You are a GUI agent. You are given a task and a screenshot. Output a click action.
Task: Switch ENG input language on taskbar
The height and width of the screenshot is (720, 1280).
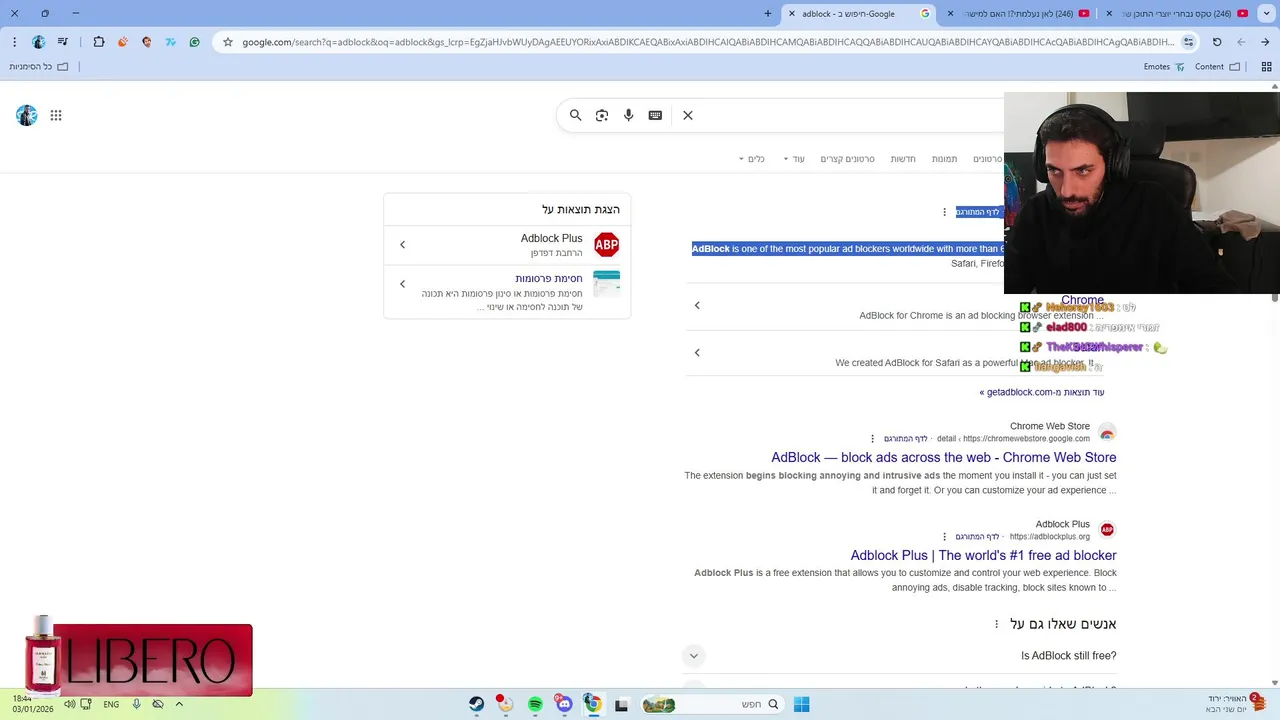click(111, 704)
